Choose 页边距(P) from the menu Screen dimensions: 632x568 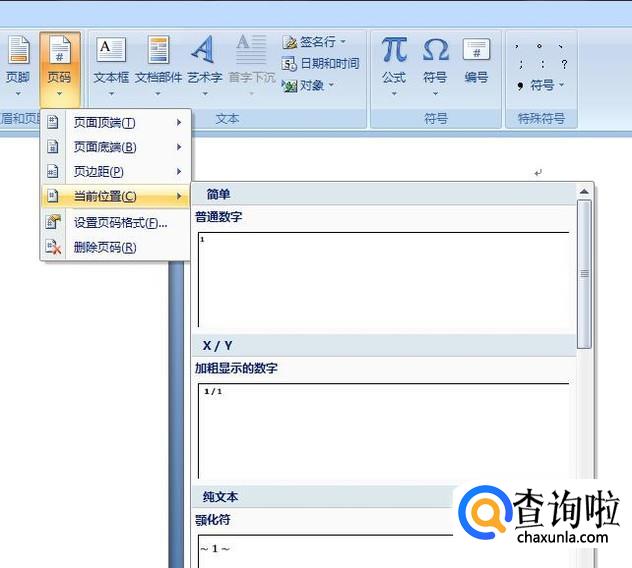point(116,172)
